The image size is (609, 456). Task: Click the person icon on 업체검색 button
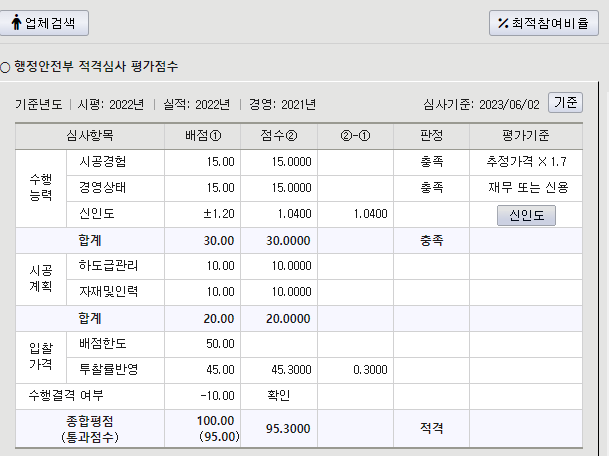[16, 23]
